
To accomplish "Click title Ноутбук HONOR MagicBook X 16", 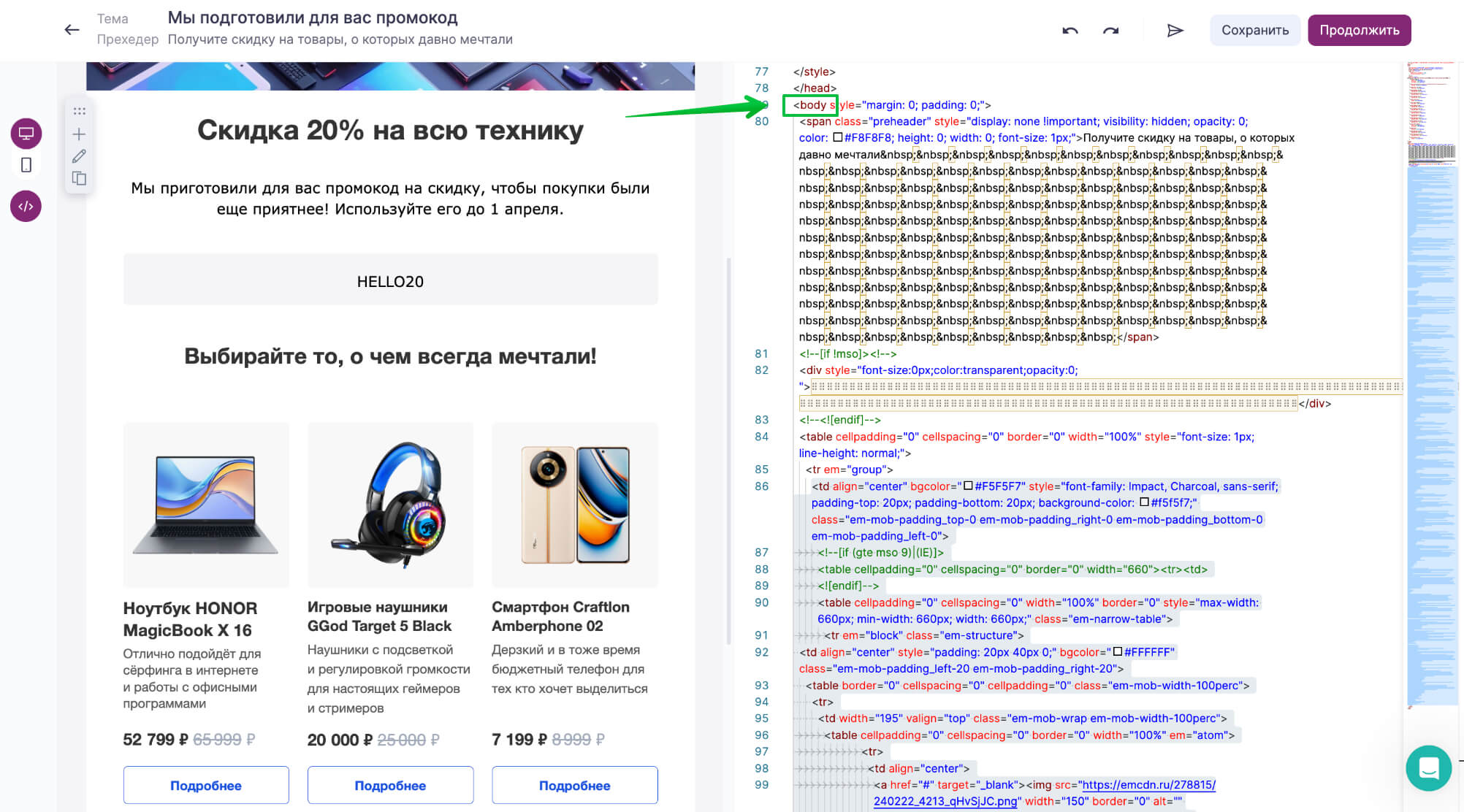I will click(x=190, y=618).
